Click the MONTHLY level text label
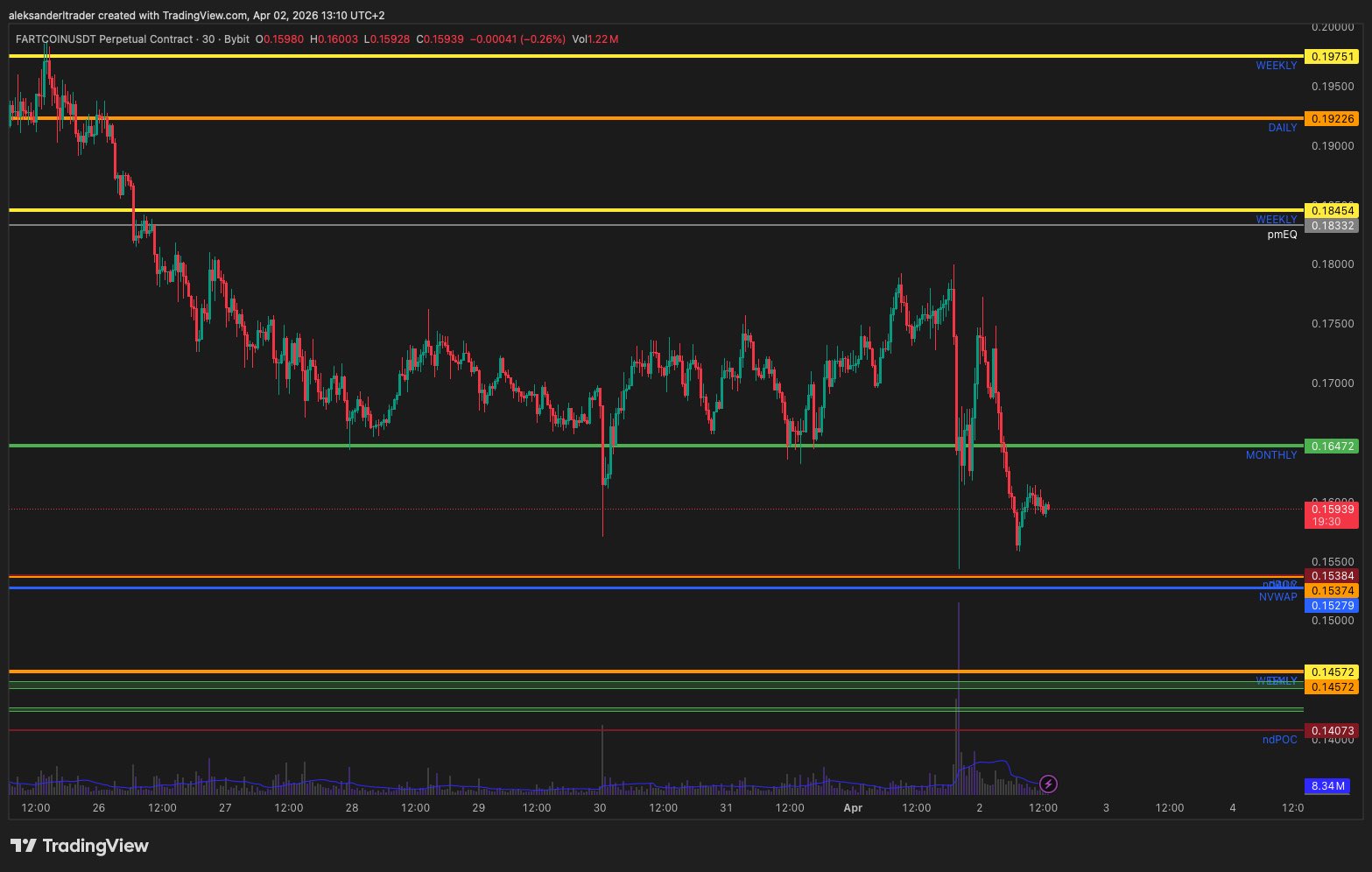 click(x=1270, y=455)
